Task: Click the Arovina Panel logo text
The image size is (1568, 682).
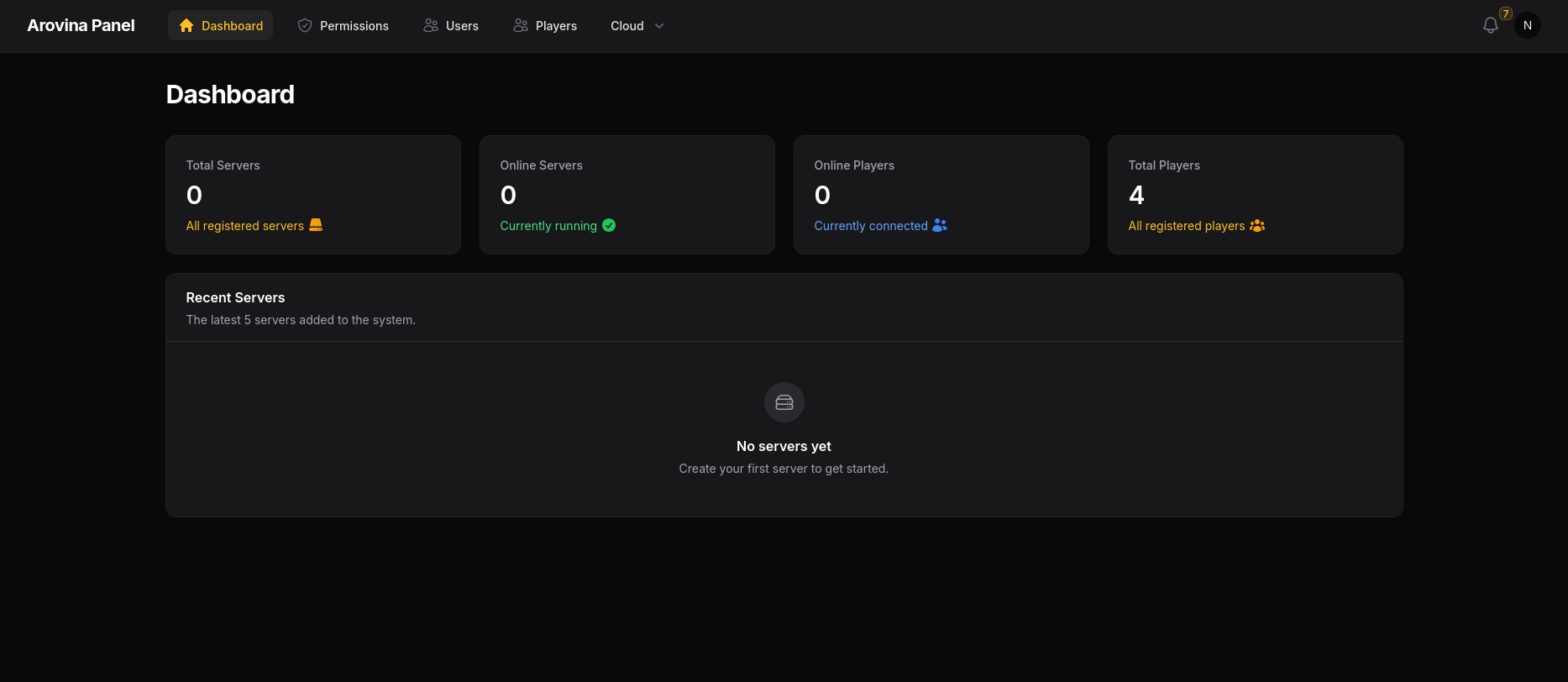Action: point(81,26)
